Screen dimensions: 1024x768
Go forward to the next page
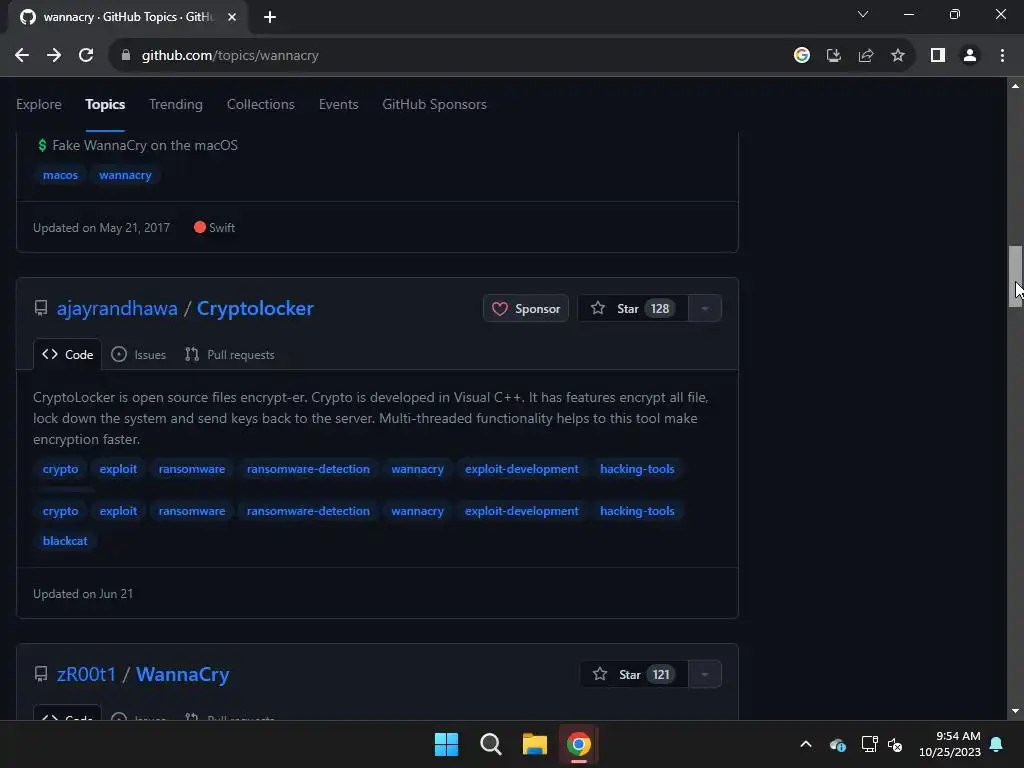click(54, 56)
